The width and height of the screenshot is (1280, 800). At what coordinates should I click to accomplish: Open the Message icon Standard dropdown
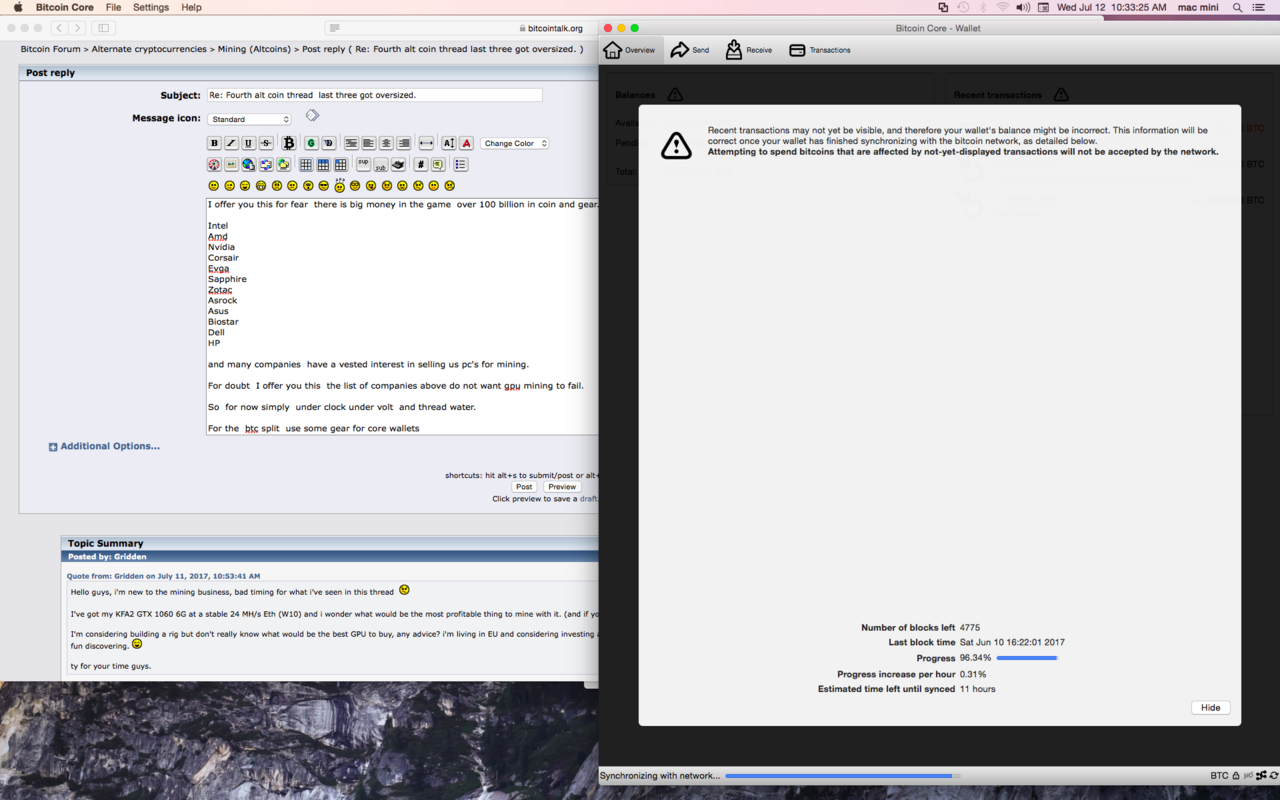click(x=249, y=119)
